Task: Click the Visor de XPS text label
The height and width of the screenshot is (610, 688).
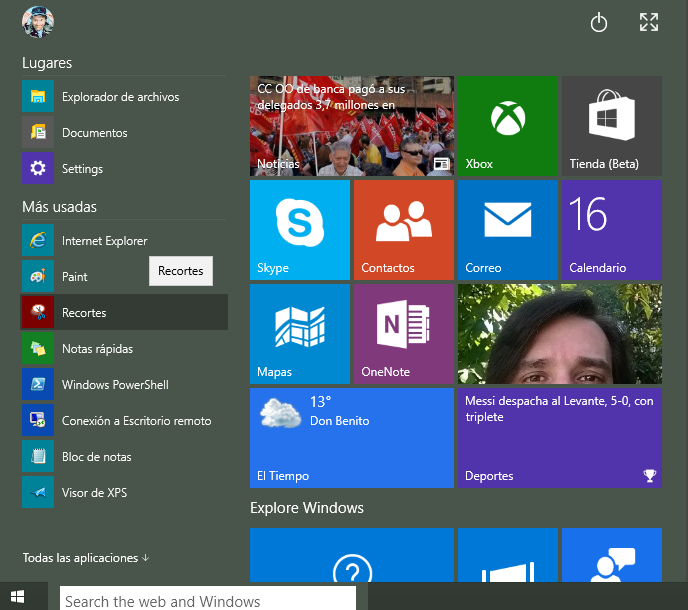Action: 94,493
